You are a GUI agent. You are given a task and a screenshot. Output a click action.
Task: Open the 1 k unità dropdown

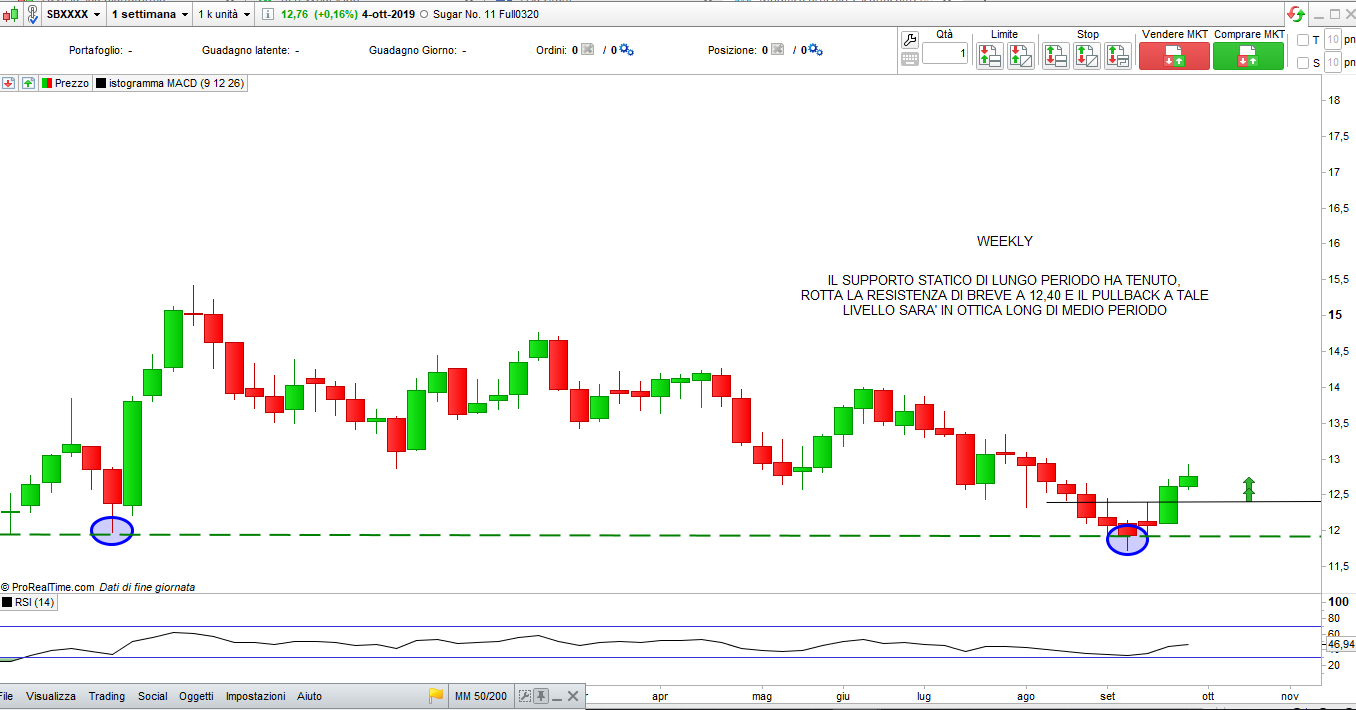click(x=224, y=15)
